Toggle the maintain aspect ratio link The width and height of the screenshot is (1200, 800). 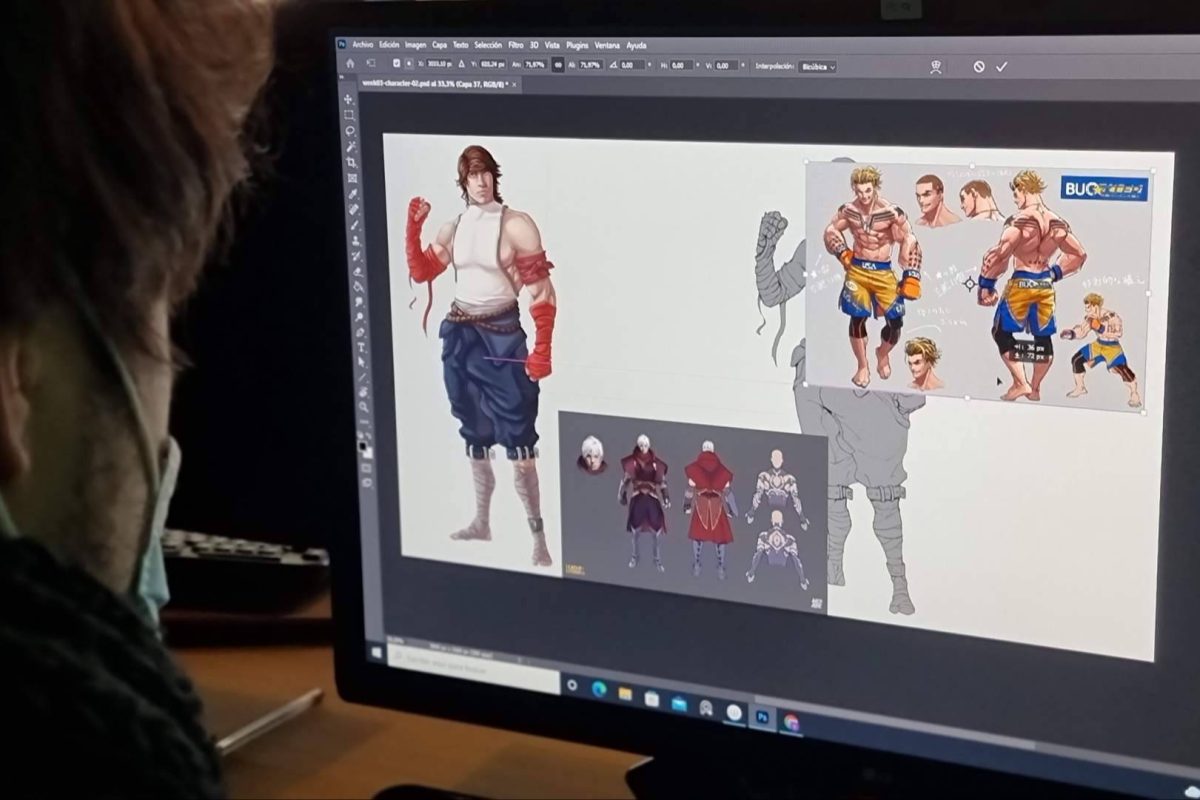click(558, 65)
